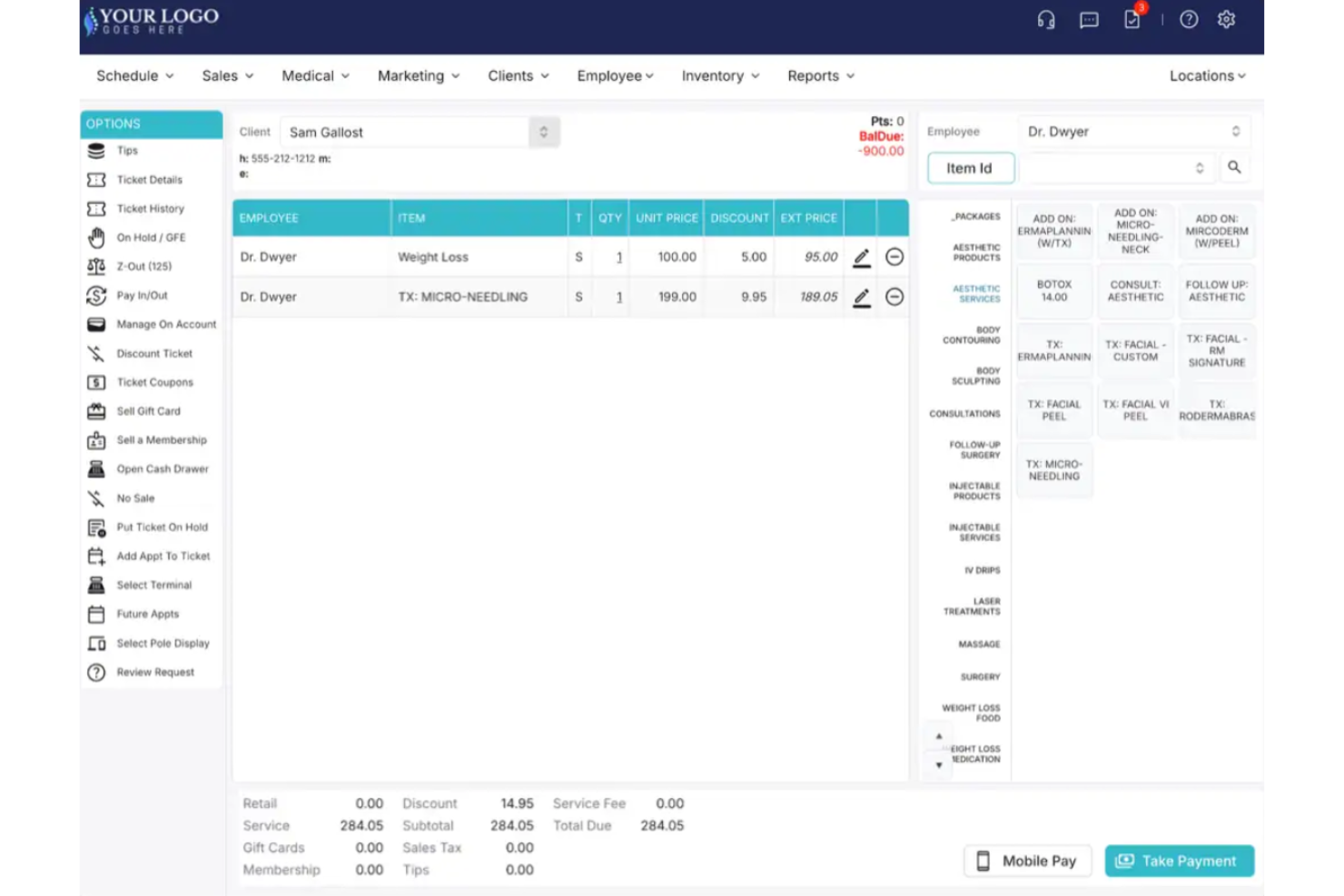Screen dimensions: 1344x896
Task: Open the Dr. Dwyer employee selector
Action: click(1134, 132)
